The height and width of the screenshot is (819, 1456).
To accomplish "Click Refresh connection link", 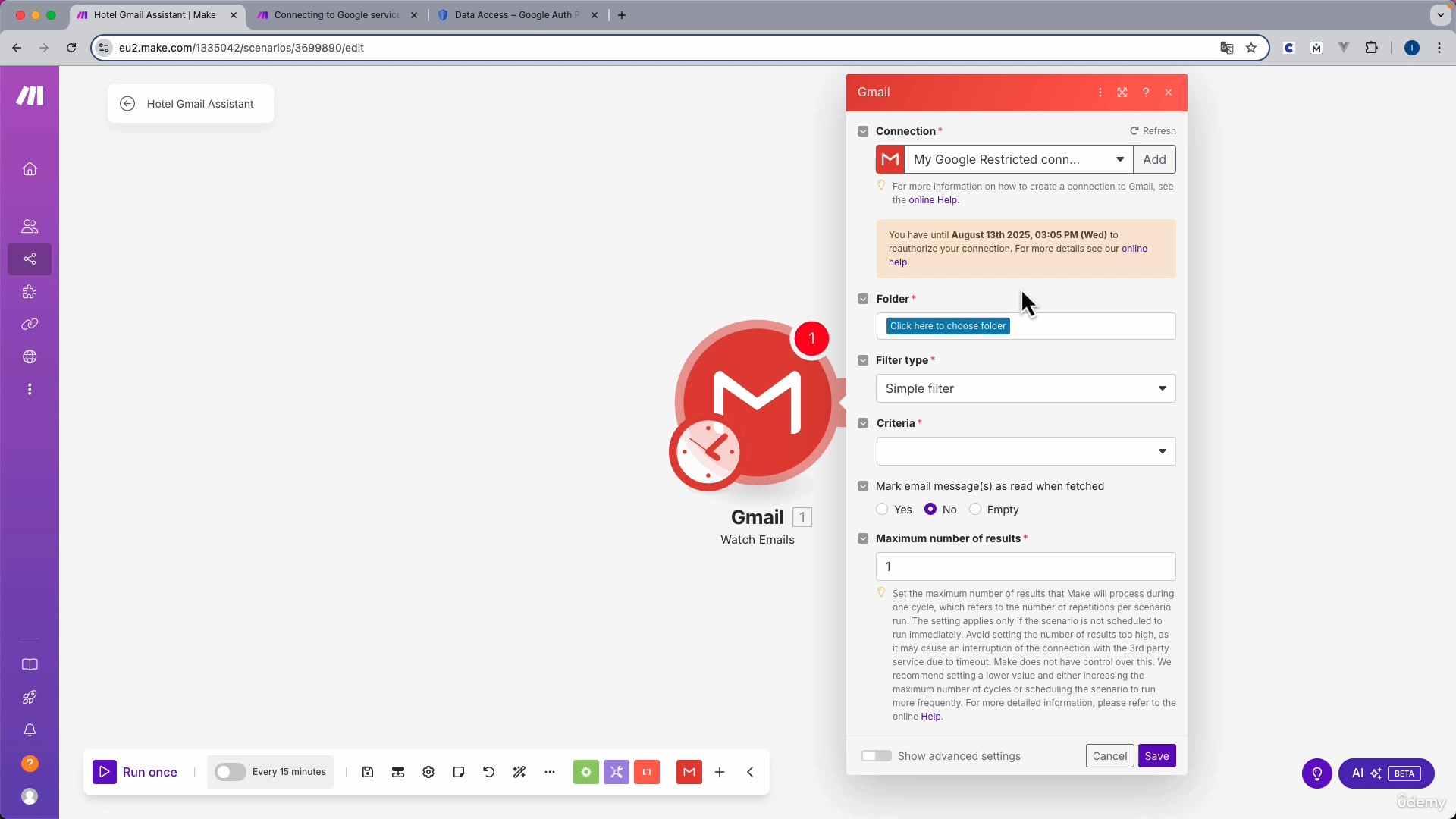I will point(1153,131).
